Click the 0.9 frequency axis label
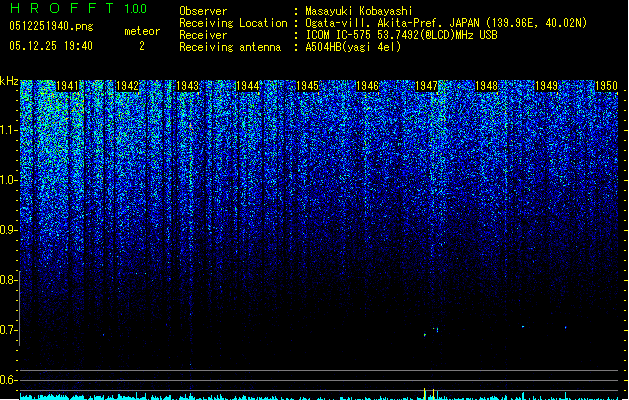 (8, 230)
